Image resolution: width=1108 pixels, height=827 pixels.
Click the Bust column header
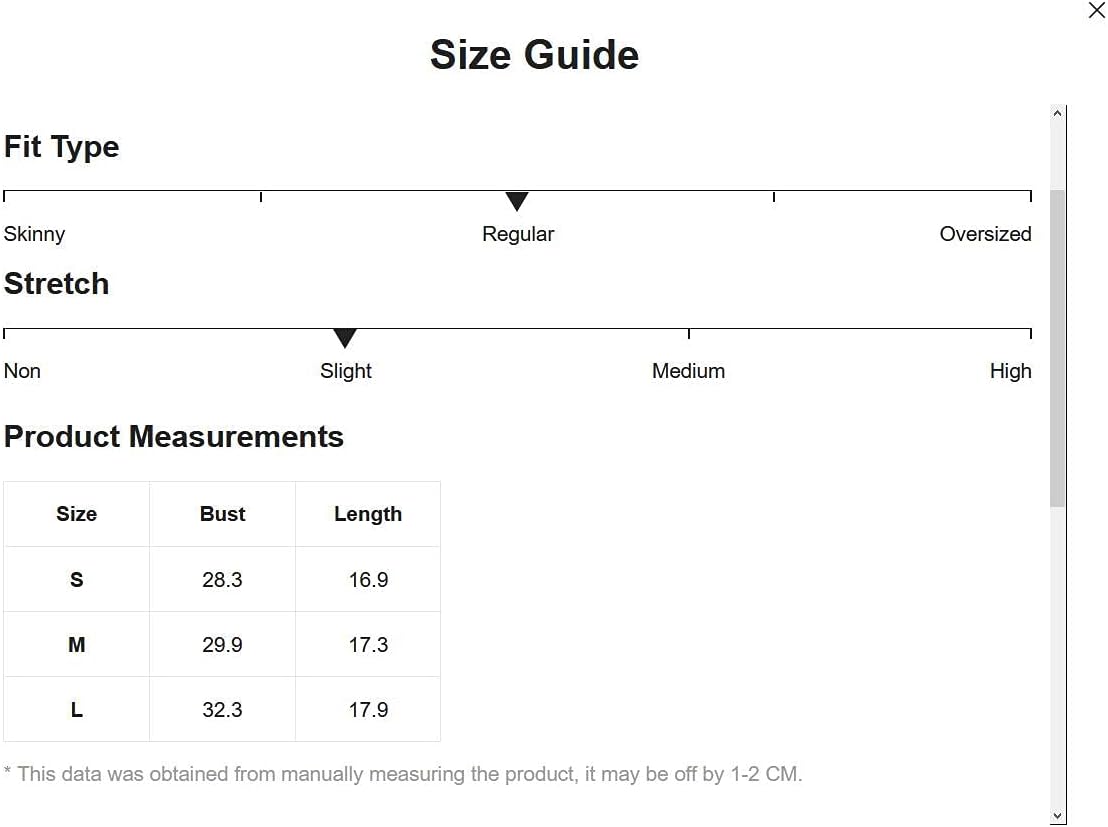(222, 514)
